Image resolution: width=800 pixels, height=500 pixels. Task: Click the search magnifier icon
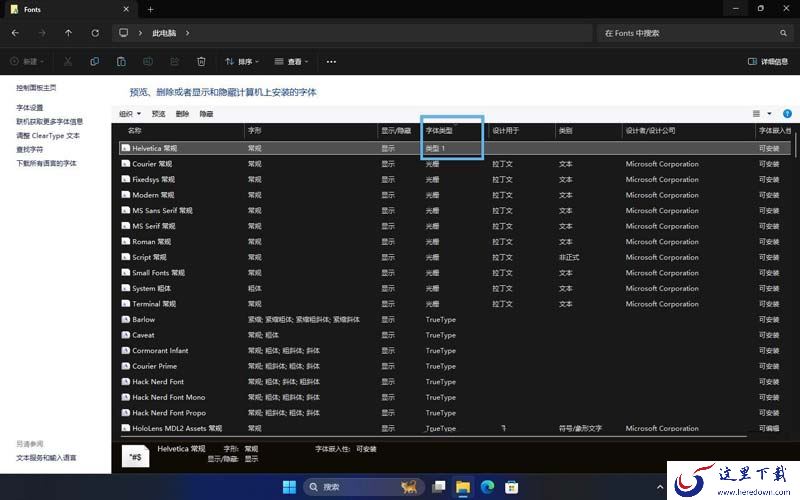tap(783, 33)
